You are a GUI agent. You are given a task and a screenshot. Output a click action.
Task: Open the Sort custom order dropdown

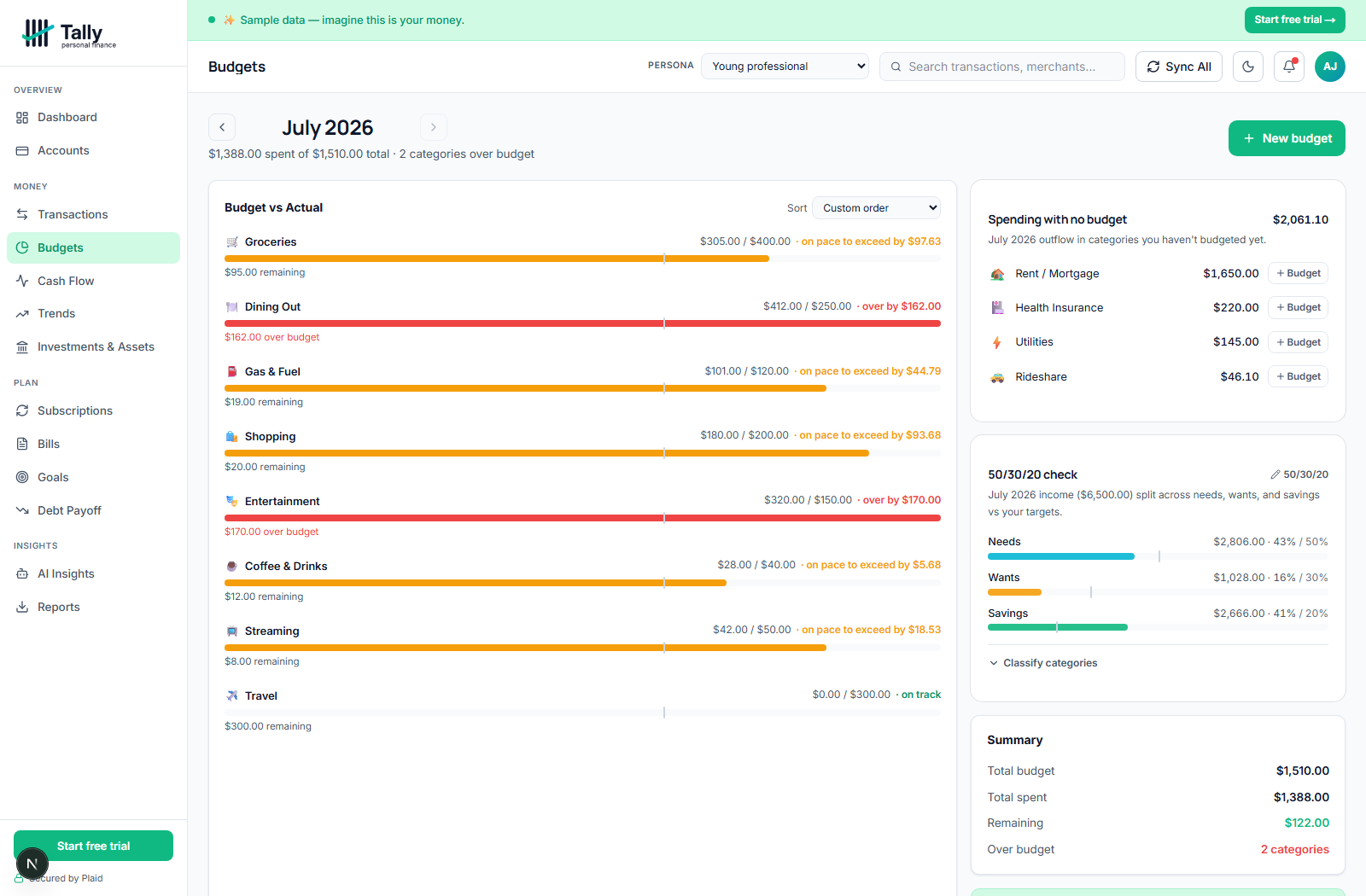click(877, 208)
